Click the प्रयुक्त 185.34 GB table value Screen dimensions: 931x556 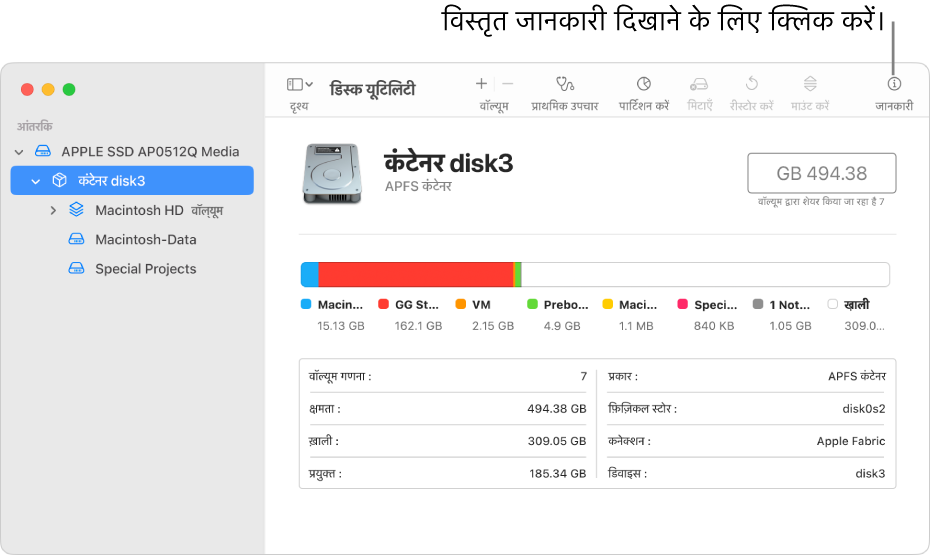point(557,473)
